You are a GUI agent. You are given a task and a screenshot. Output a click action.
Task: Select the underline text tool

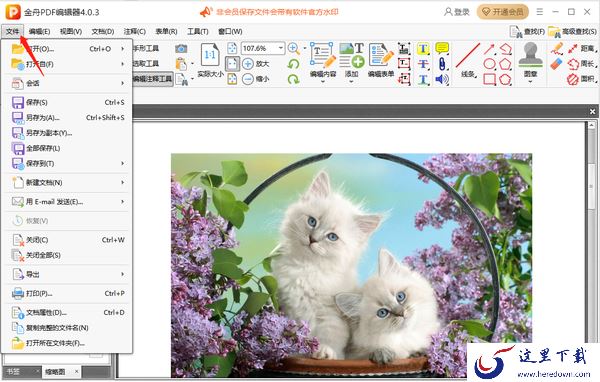pos(423,79)
